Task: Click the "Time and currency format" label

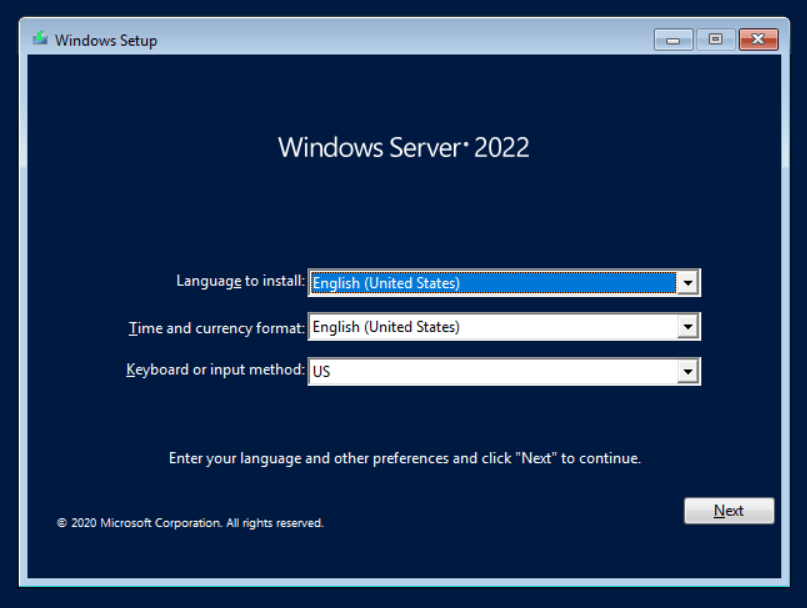Action: click(217, 327)
